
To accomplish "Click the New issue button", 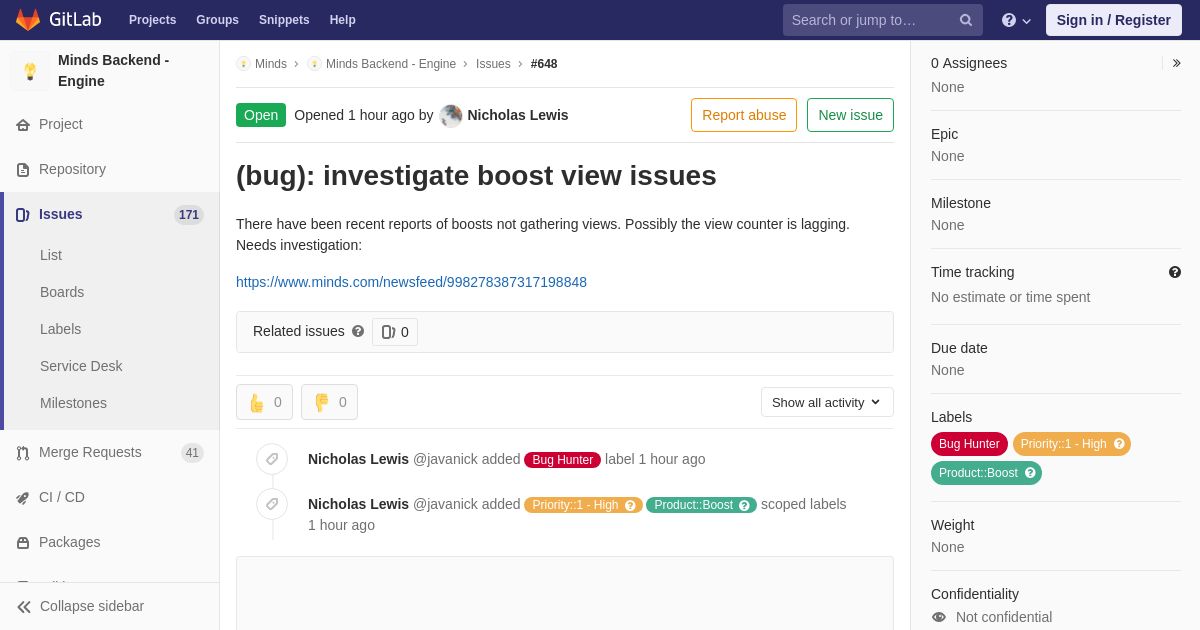I will click(x=850, y=115).
